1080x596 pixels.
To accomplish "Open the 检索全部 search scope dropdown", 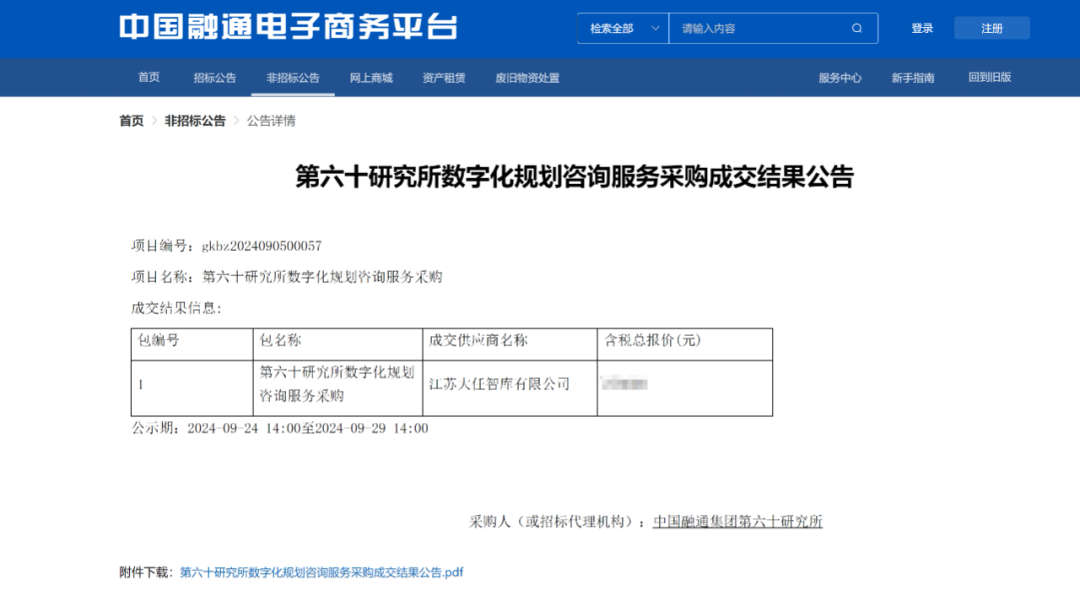I will [623, 28].
